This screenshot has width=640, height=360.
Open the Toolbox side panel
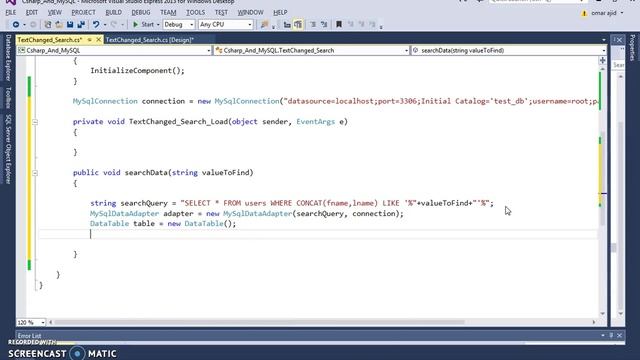[x=8, y=98]
